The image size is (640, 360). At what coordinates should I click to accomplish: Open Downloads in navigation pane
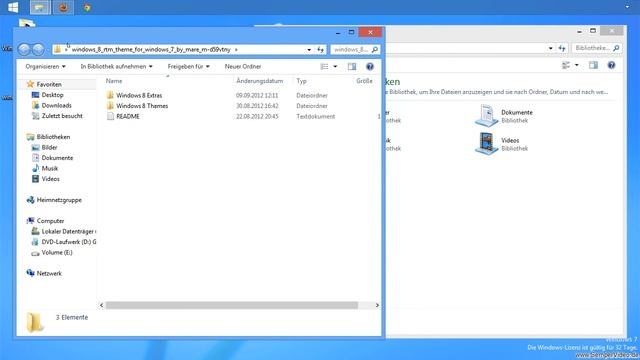tap(56, 105)
